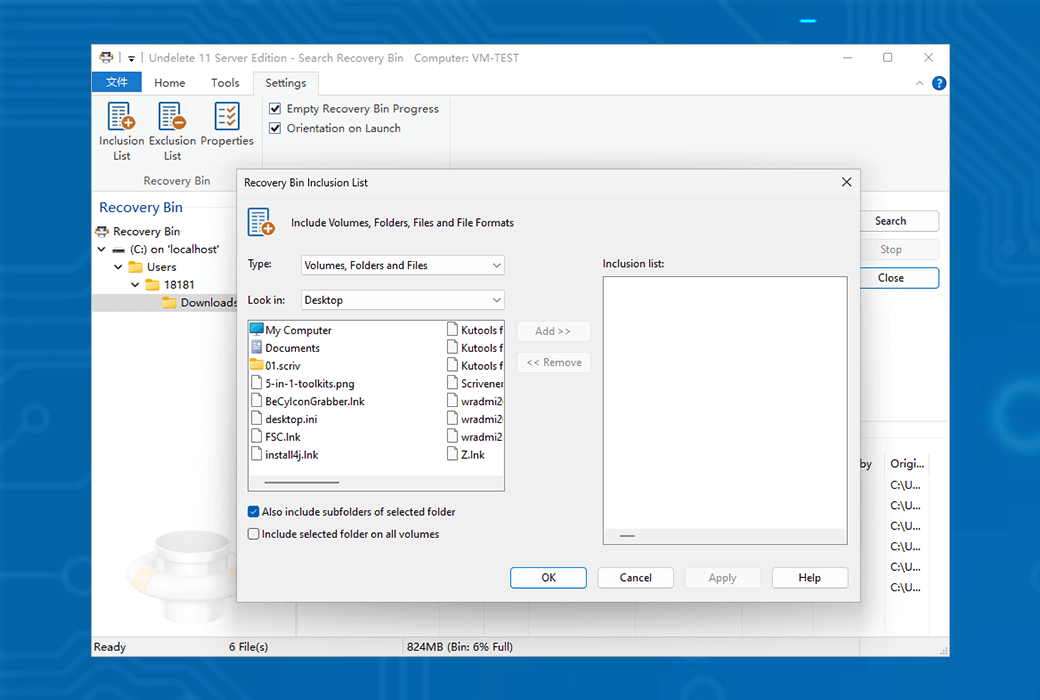Collapse the Users tree node

click(x=119, y=267)
